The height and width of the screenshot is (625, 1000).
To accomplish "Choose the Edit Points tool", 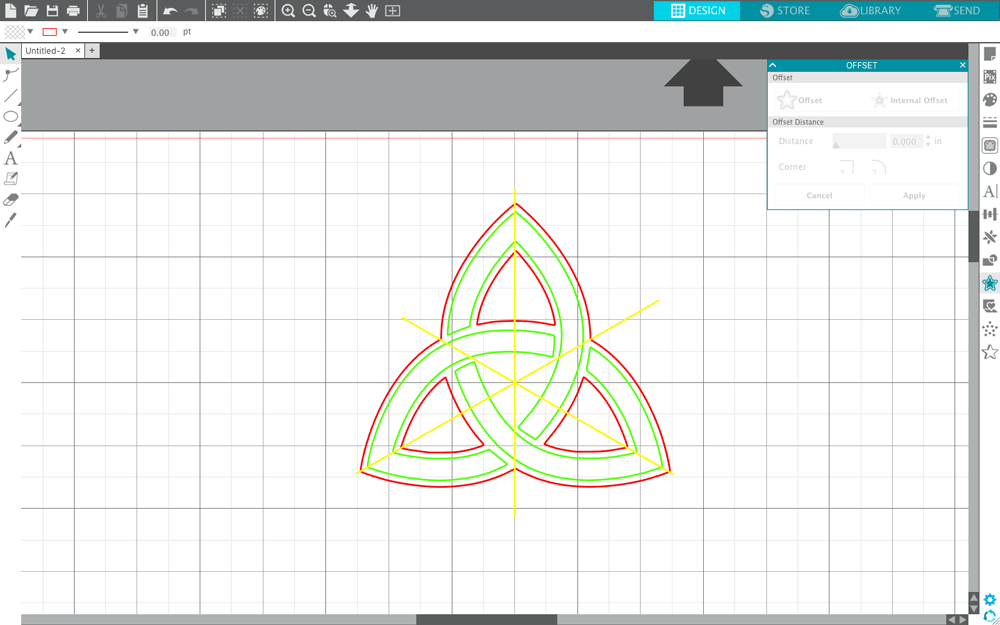I will pyautogui.click(x=10, y=75).
